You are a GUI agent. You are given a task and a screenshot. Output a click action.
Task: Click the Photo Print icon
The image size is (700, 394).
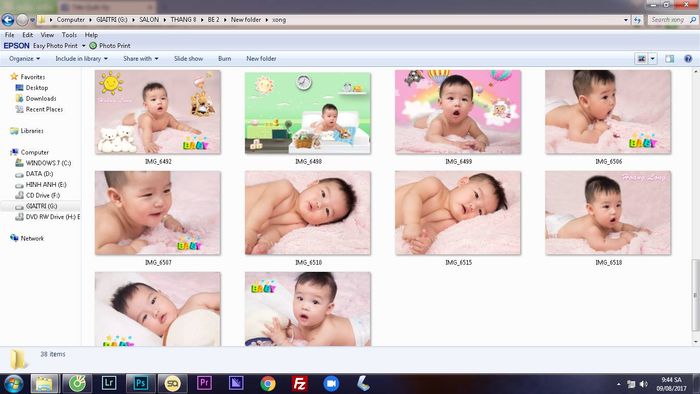pyautogui.click(x=93, y=46)
